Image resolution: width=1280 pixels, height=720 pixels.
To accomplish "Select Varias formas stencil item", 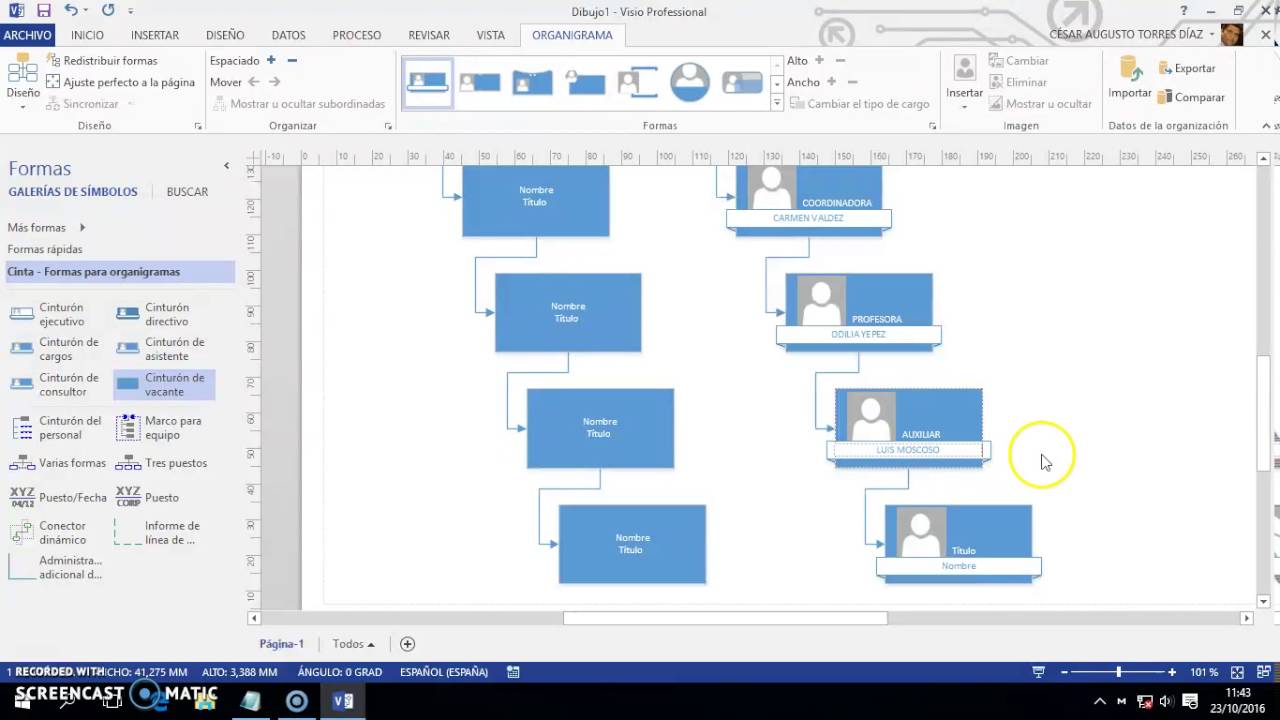I will point(58,463).
